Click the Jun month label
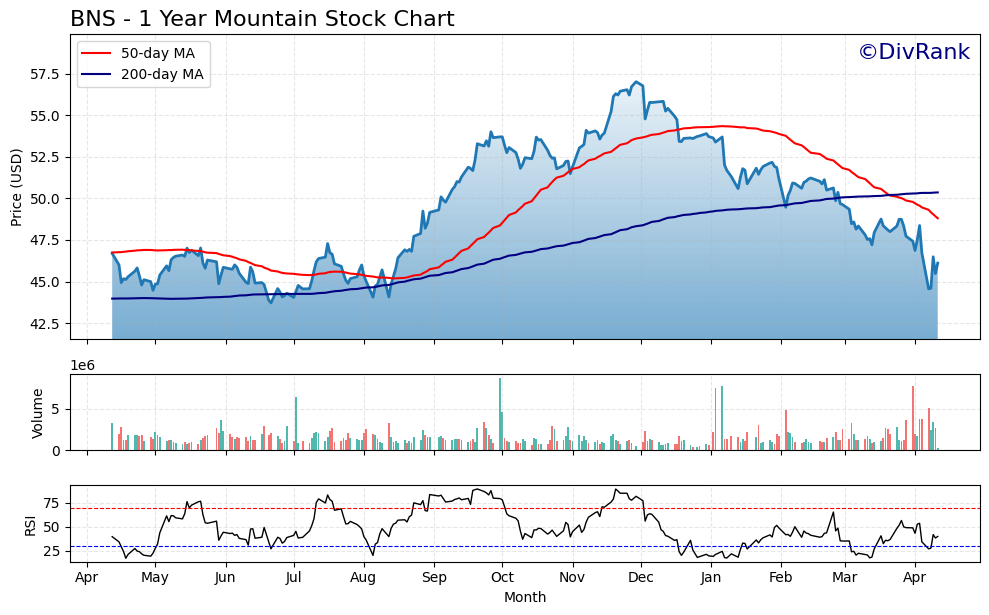This screenshot has width=989, height=615. pyautogui.click(x=225, y=577)
